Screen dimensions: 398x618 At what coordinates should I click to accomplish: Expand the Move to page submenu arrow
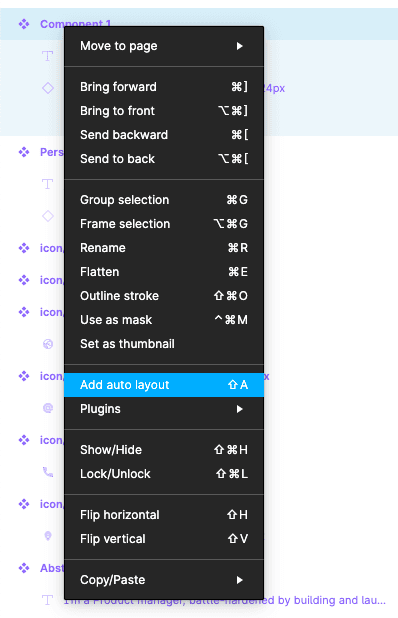pos(239,46)
